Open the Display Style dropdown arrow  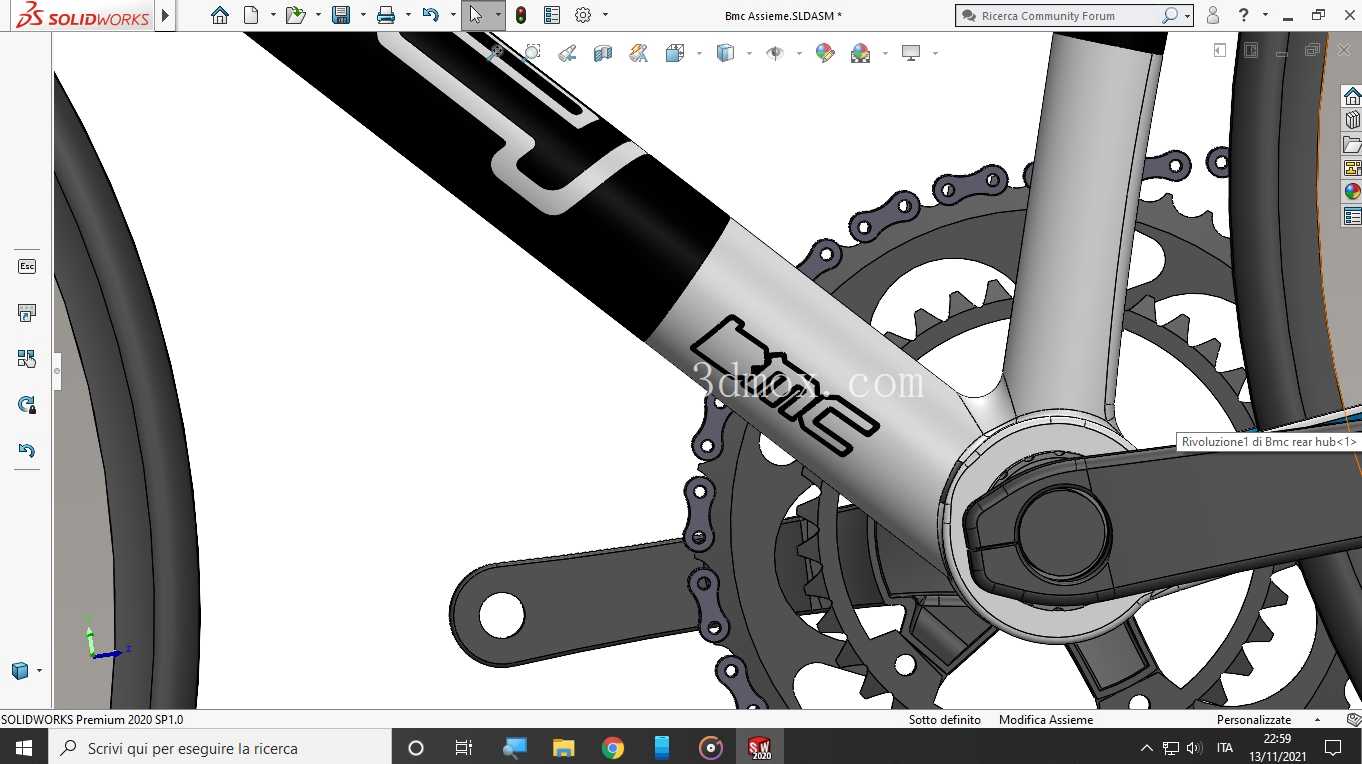click(748, 53)
